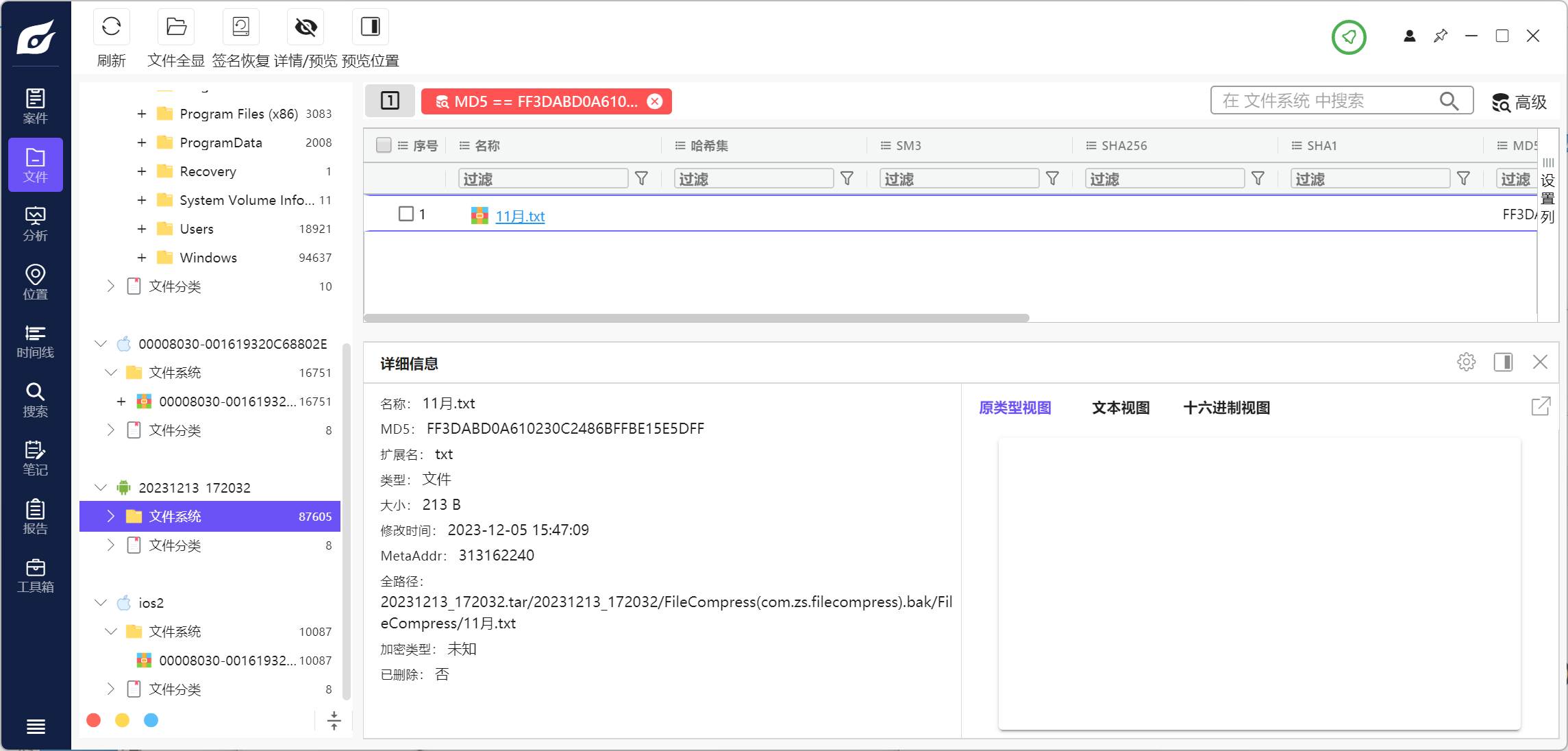
Task: Click filter funnel for 哈希集 column
Action: tap(847, 179)
